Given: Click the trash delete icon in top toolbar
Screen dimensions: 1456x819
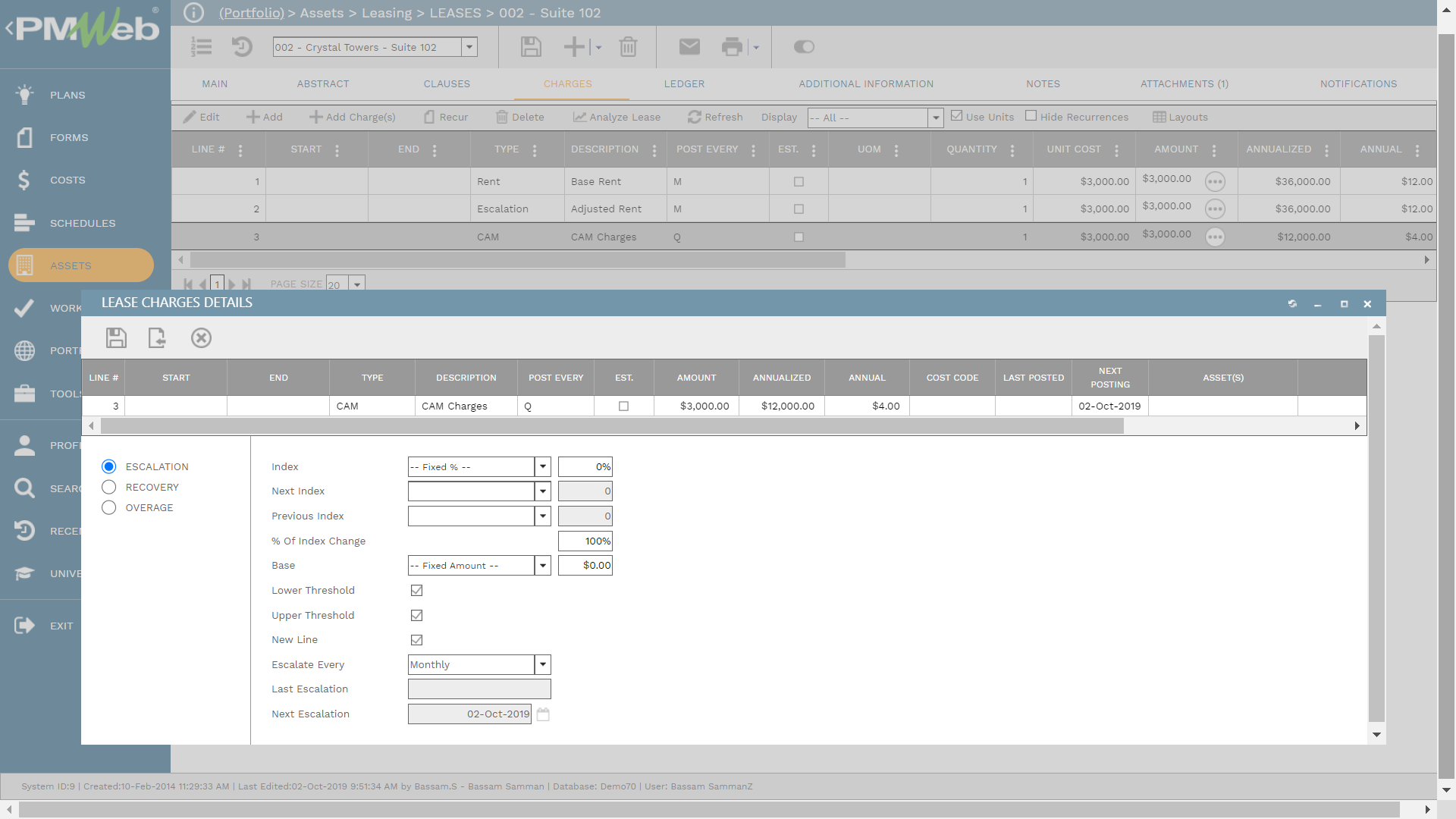Looking at the screenshot, I should click(628, 47).
